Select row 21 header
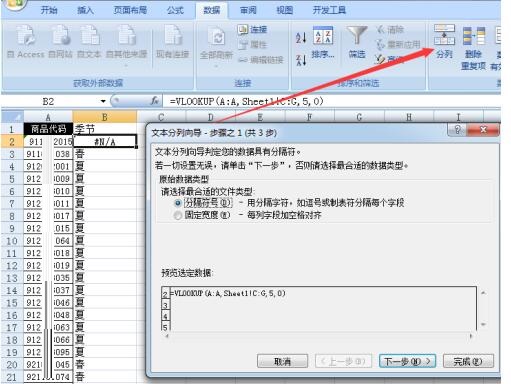Viewport: 511px width, 384px height. [x=12, y=377]
